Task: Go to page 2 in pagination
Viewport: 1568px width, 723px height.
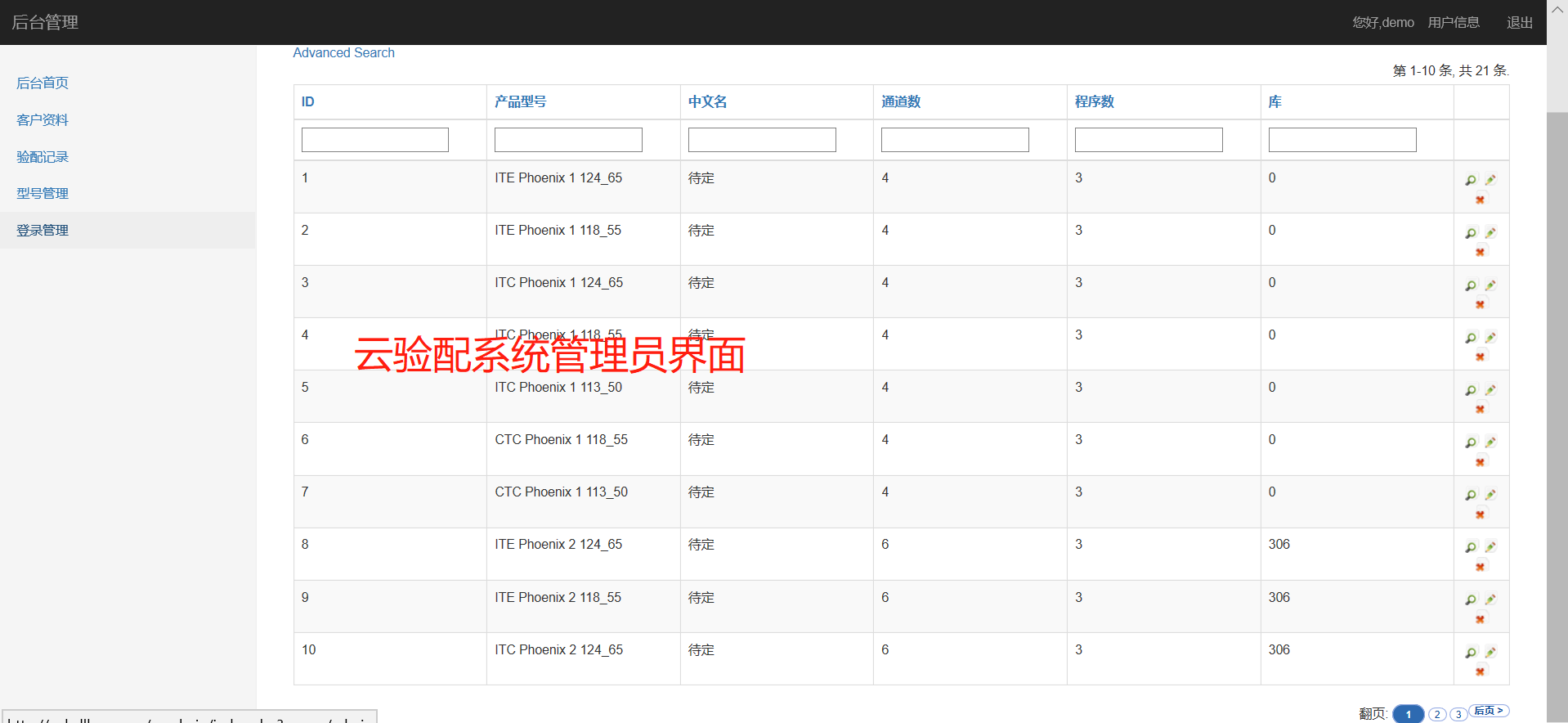Action: (1436, 714)
